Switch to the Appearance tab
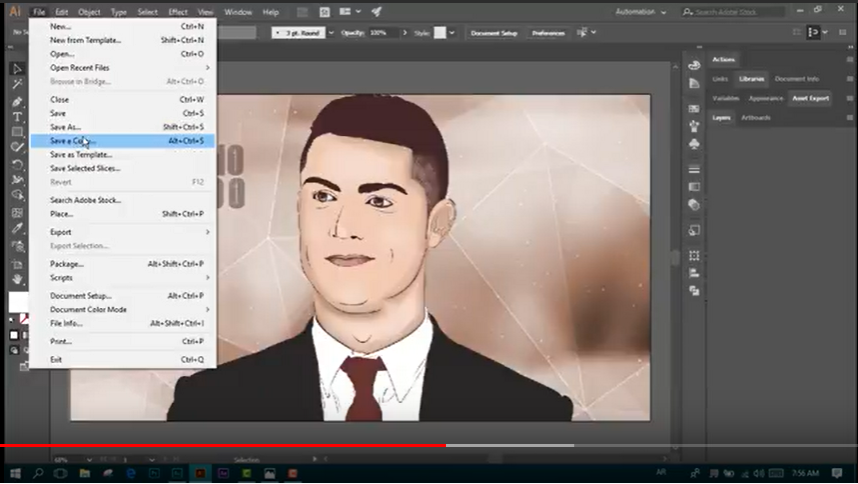The width and height of the screenshot is (858, 484). tap(766, 98)
